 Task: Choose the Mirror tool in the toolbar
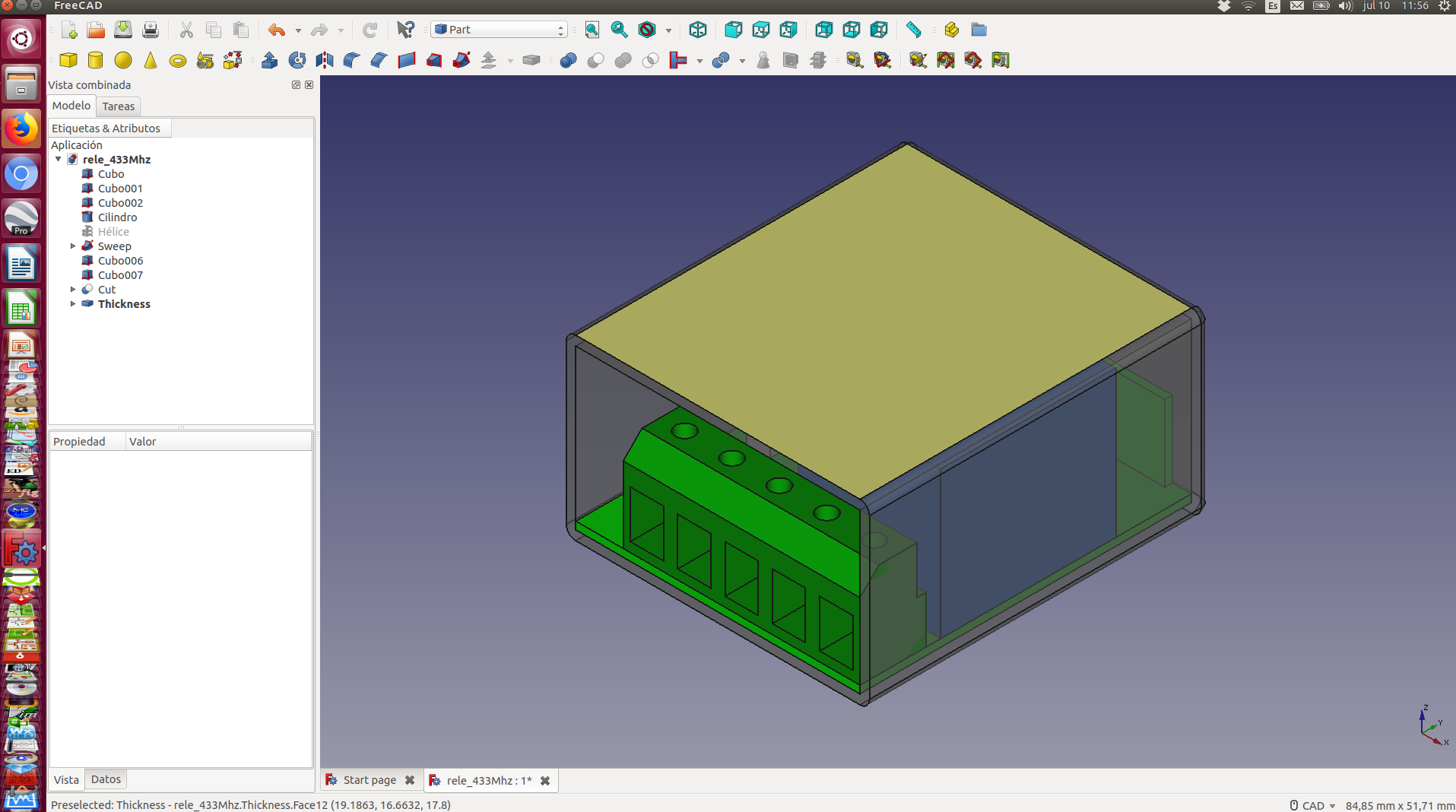pyautogui.click(x=325, y=60)
